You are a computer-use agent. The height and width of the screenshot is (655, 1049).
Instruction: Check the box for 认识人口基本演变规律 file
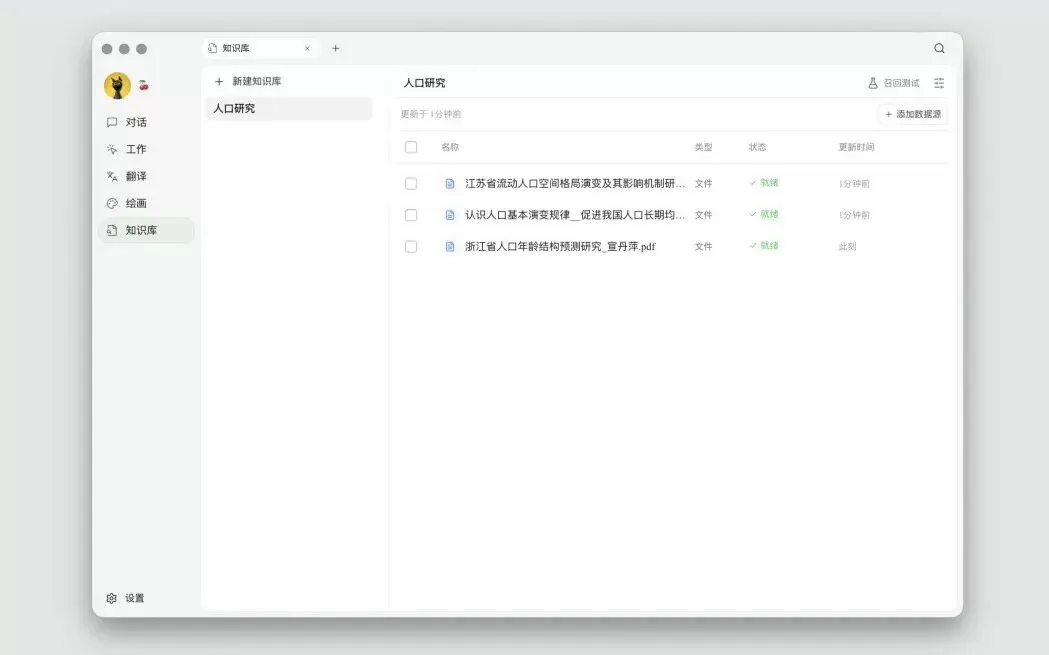pos(411,215)
